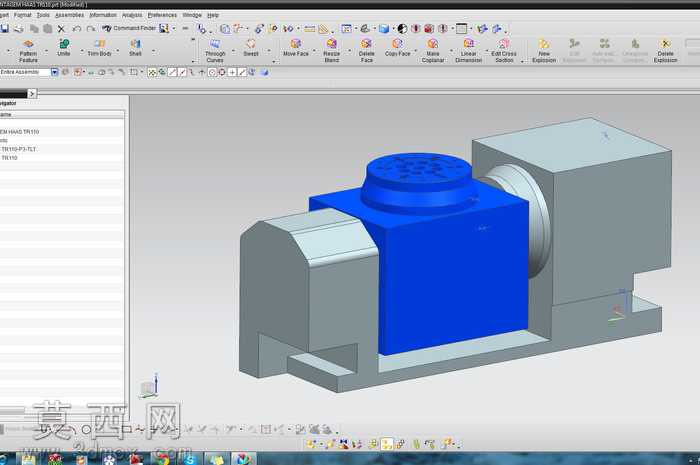Open the Preferences menu

[x=162, y=15]
